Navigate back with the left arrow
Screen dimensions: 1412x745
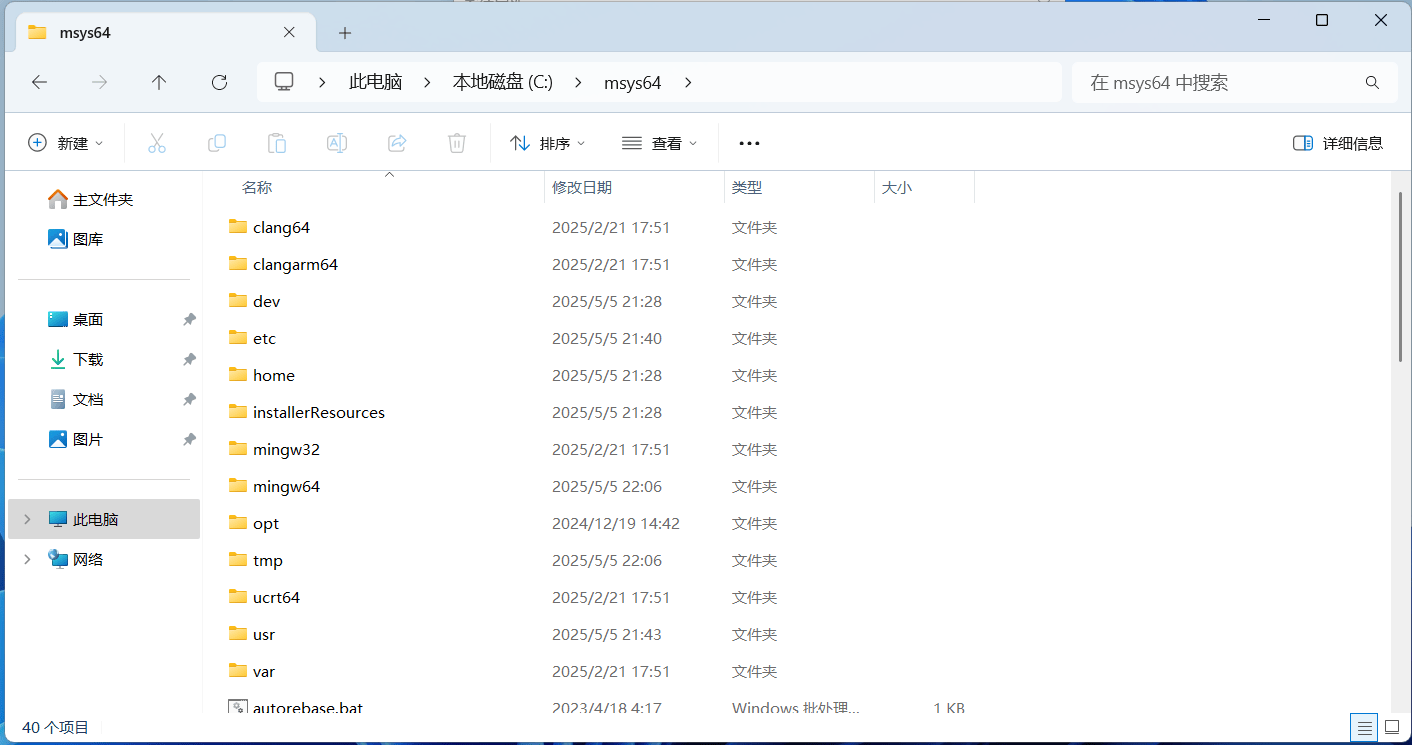(x=39, y=82)
